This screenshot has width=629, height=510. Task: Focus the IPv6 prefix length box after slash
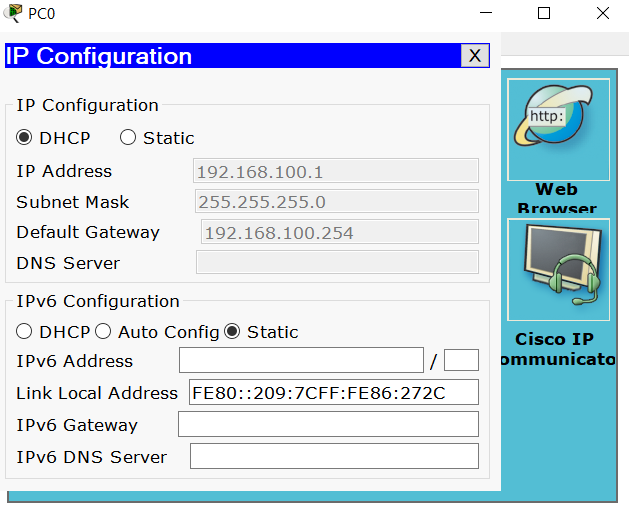click(x=461, y=360)
